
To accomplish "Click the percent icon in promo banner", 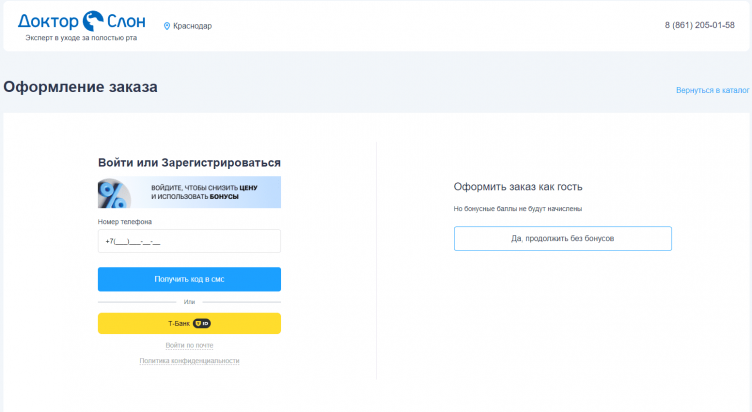I will tap(114, 194).
